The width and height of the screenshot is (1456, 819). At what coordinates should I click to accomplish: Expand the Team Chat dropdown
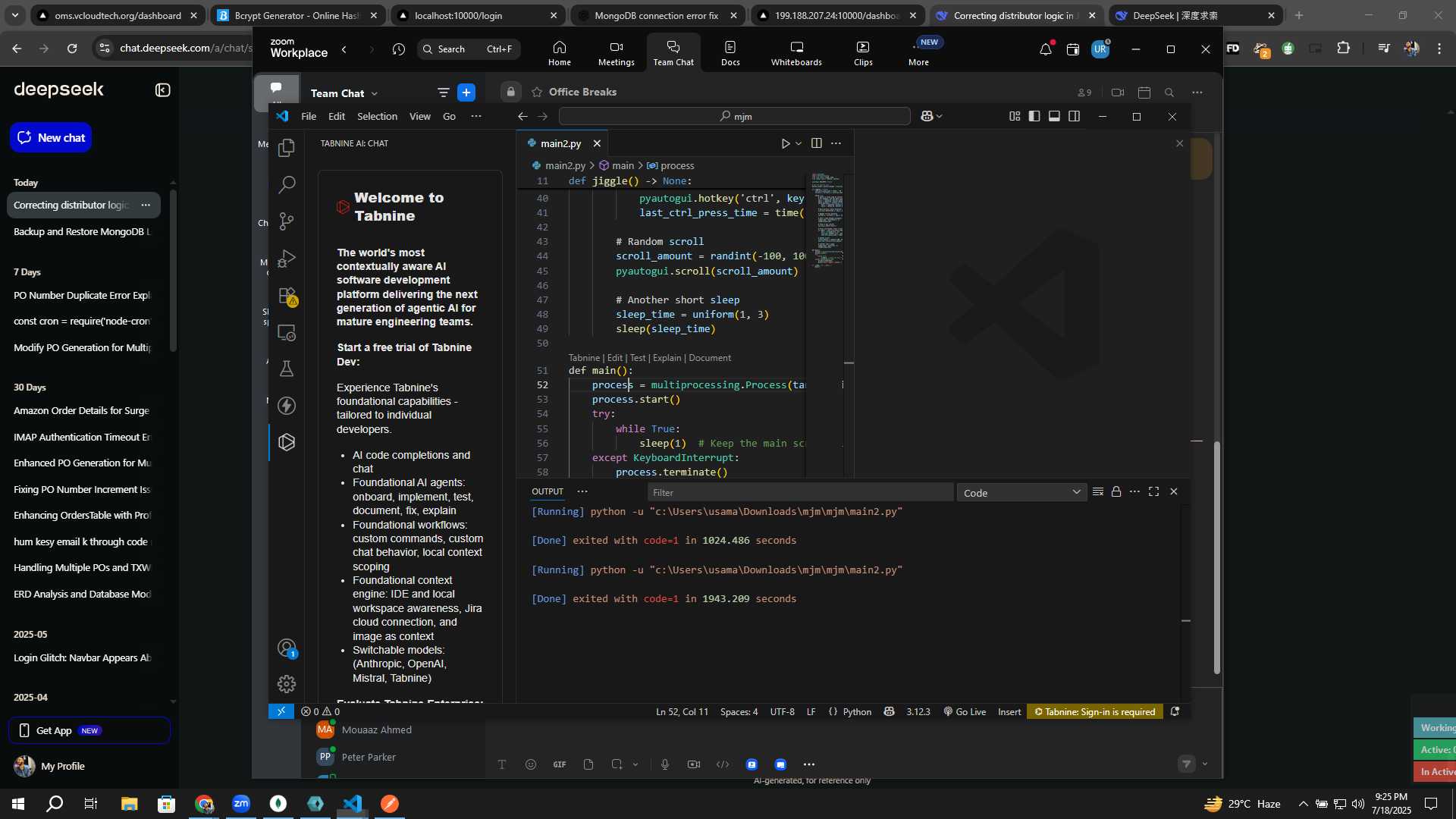point(344,93)
